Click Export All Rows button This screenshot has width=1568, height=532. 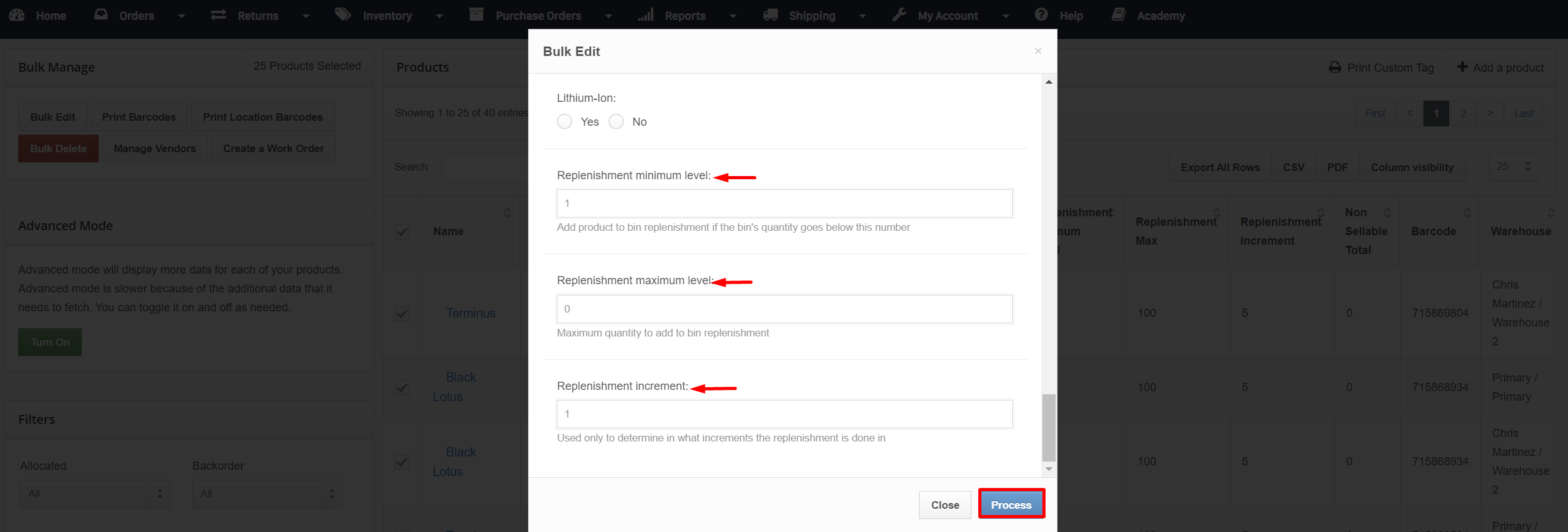1220,167
